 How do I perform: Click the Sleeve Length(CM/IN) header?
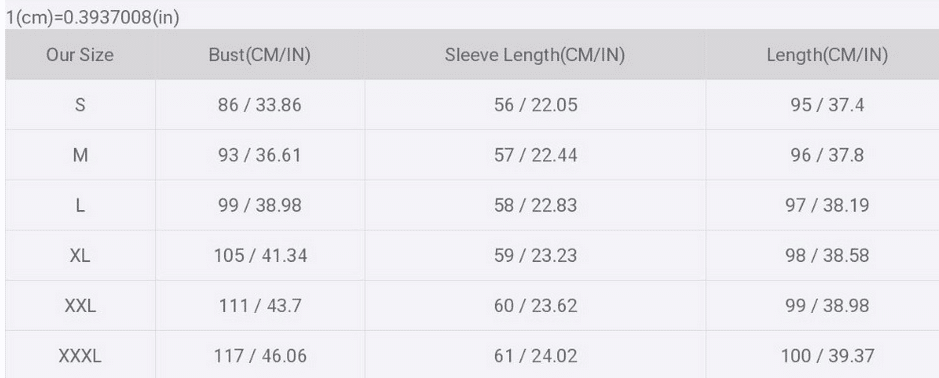point(535,55)
